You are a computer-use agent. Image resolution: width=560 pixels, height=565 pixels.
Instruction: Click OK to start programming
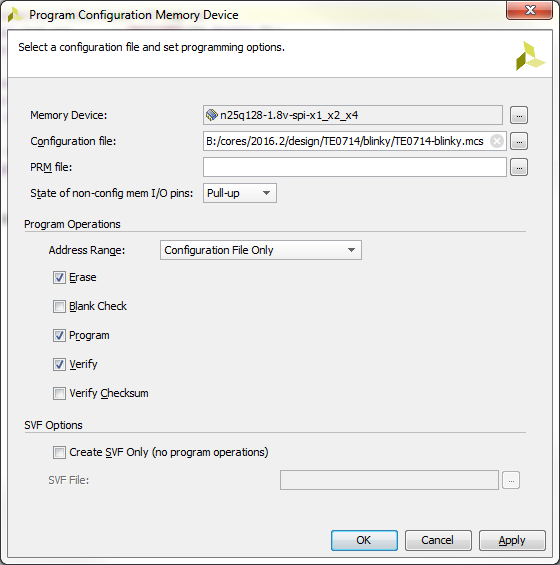point(364,540)
